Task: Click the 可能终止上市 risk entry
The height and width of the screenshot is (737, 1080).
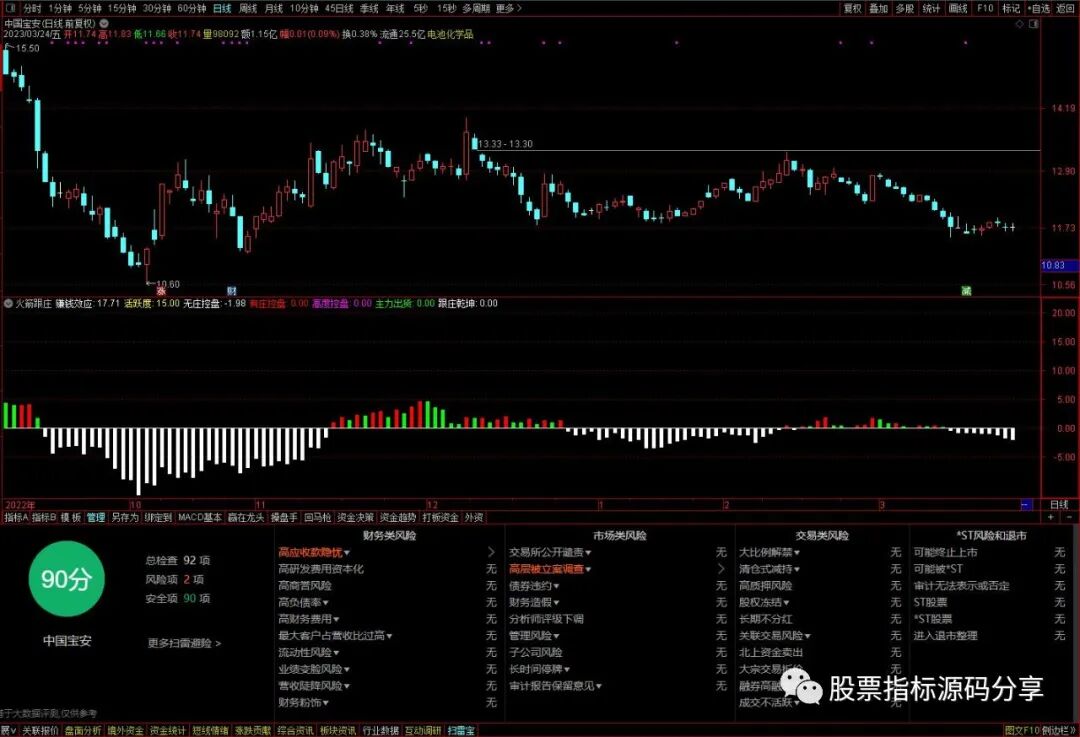Action: (945, 552)
